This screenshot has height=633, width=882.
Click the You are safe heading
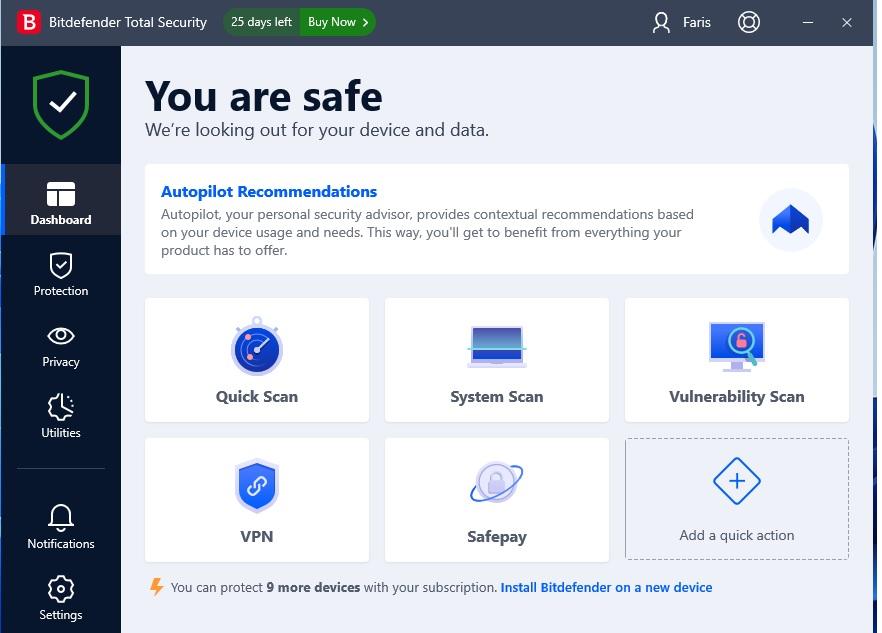pos(264,96)
